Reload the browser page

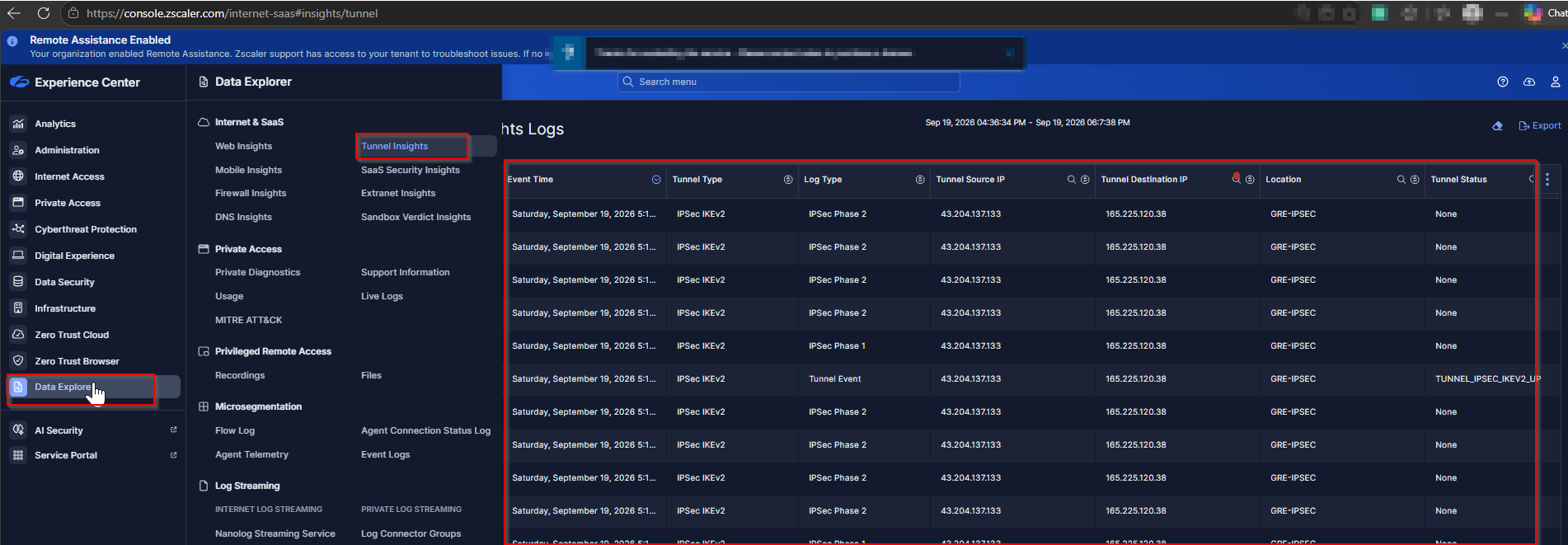[x=44, y=13]
